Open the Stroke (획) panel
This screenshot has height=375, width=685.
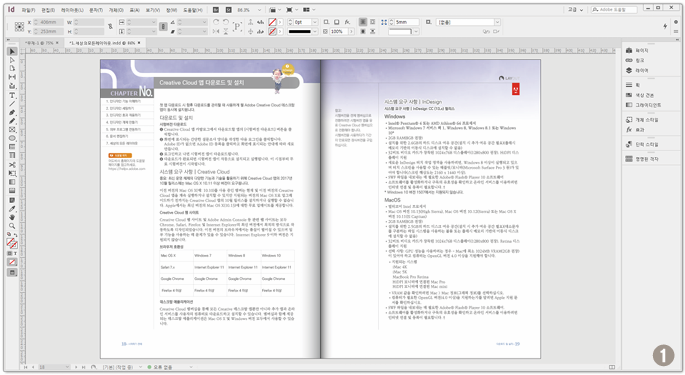[x=633, y=85]
